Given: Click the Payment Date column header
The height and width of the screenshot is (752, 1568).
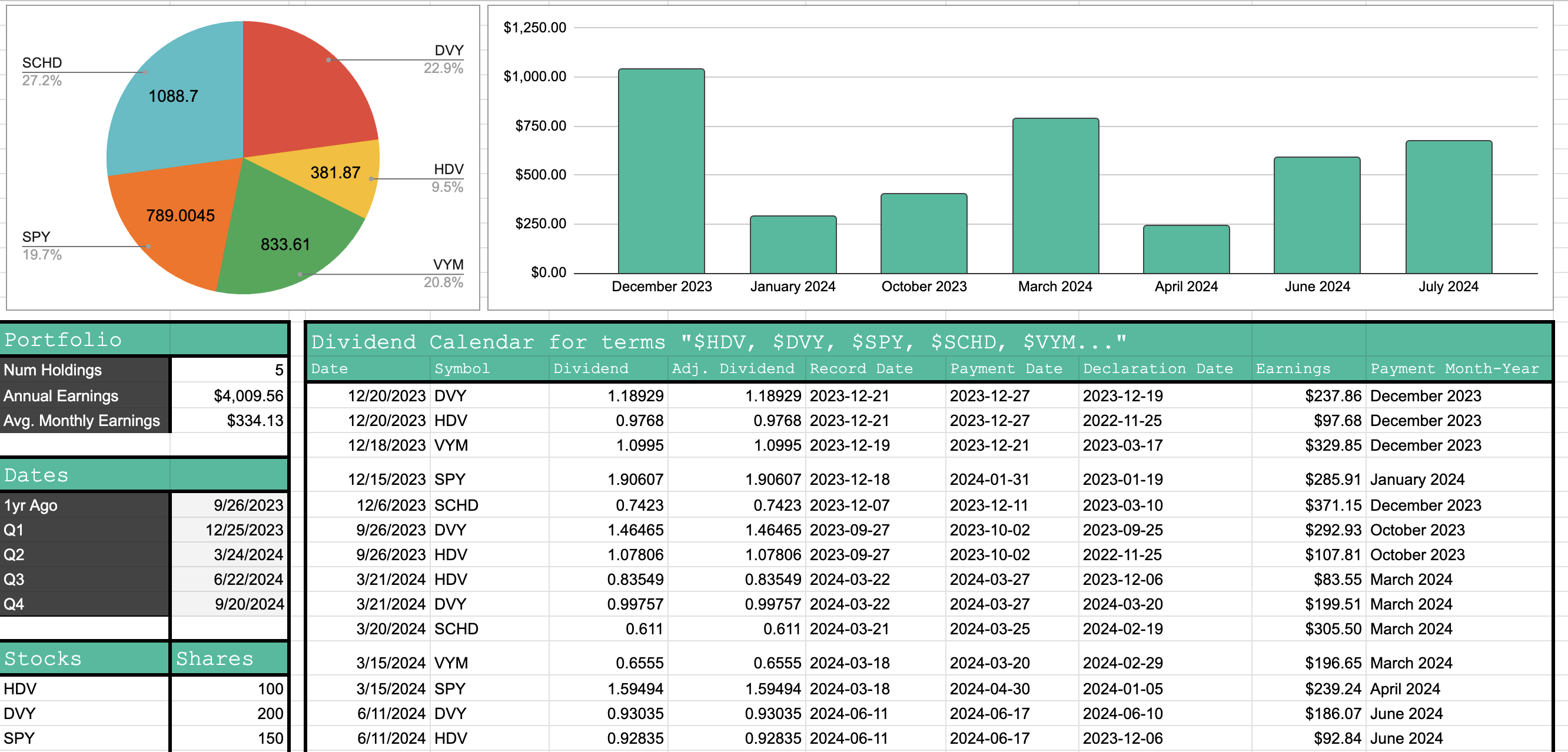Looking at the screenshot, I should 1012,369.
